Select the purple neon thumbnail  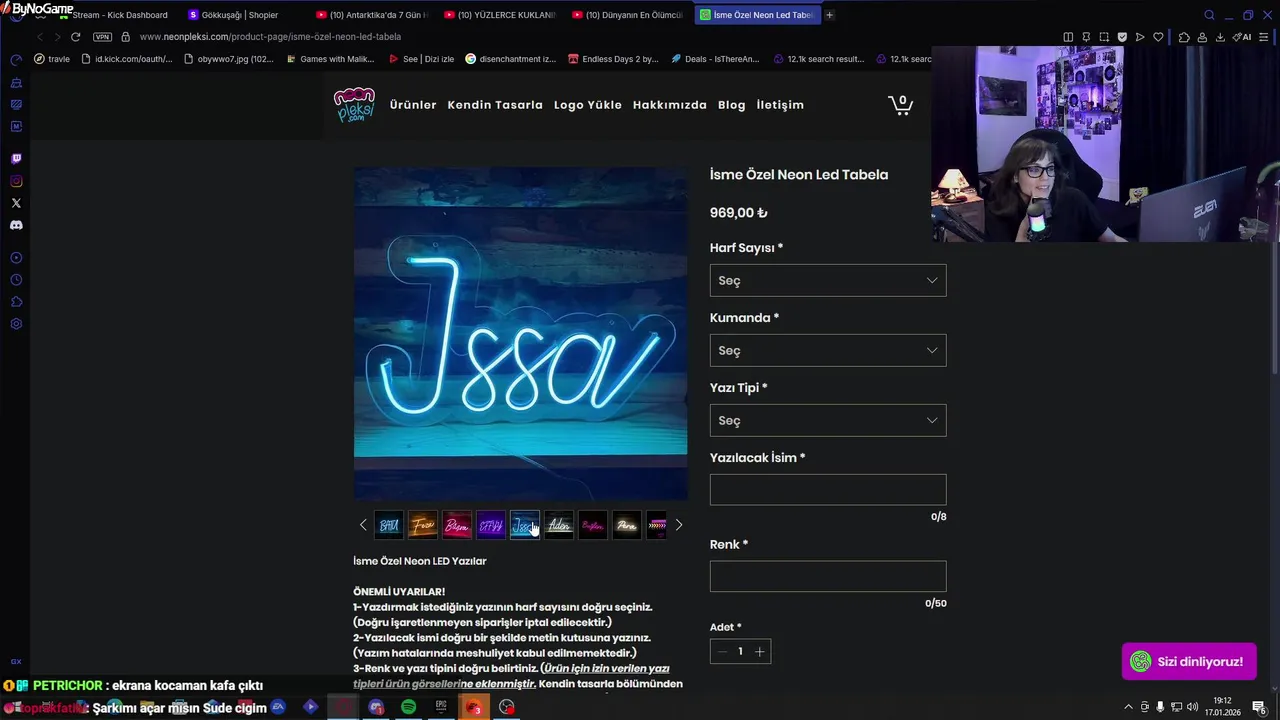click(x=491, y=525)
